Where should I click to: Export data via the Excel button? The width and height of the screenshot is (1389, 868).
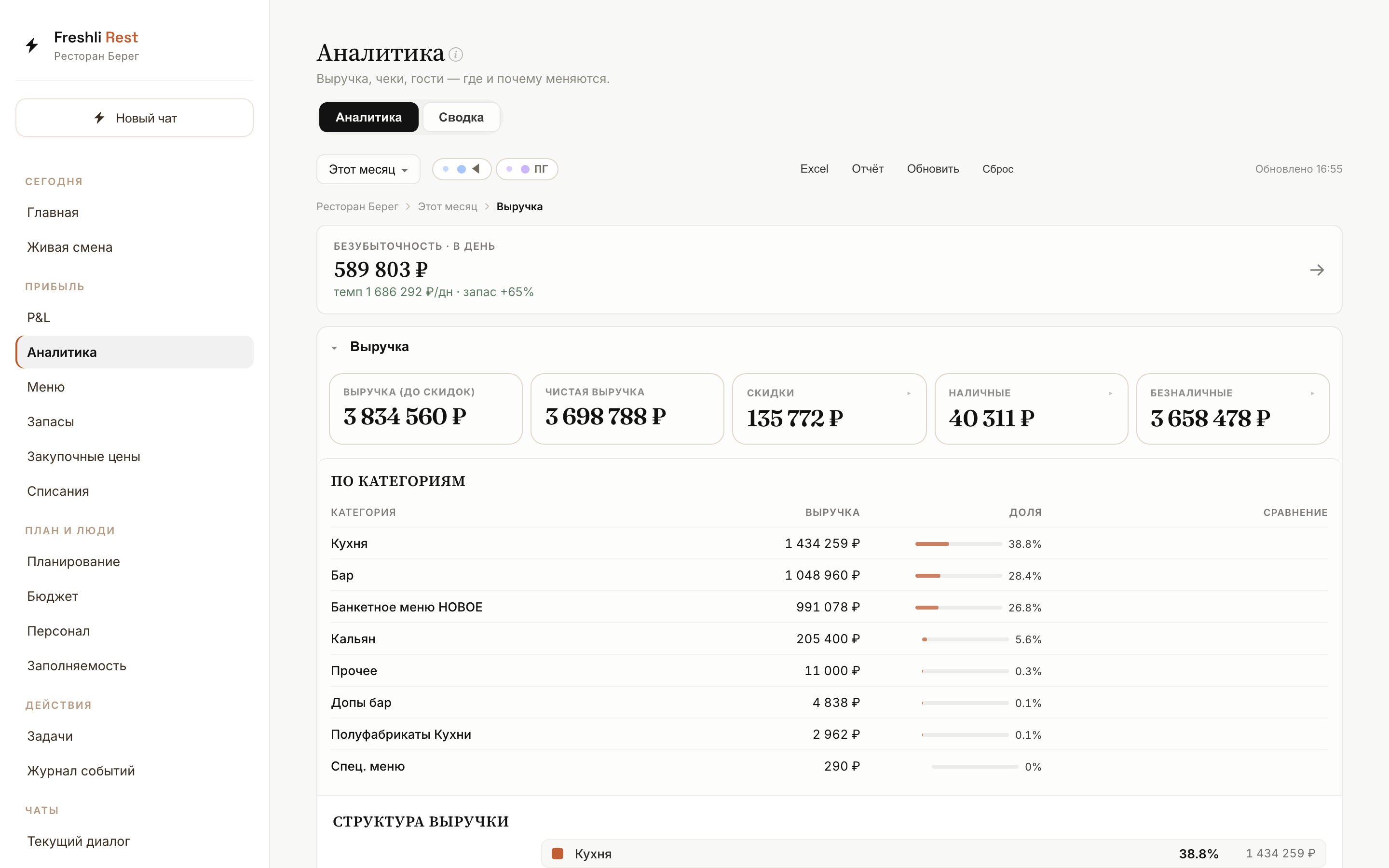coord(814,169)
